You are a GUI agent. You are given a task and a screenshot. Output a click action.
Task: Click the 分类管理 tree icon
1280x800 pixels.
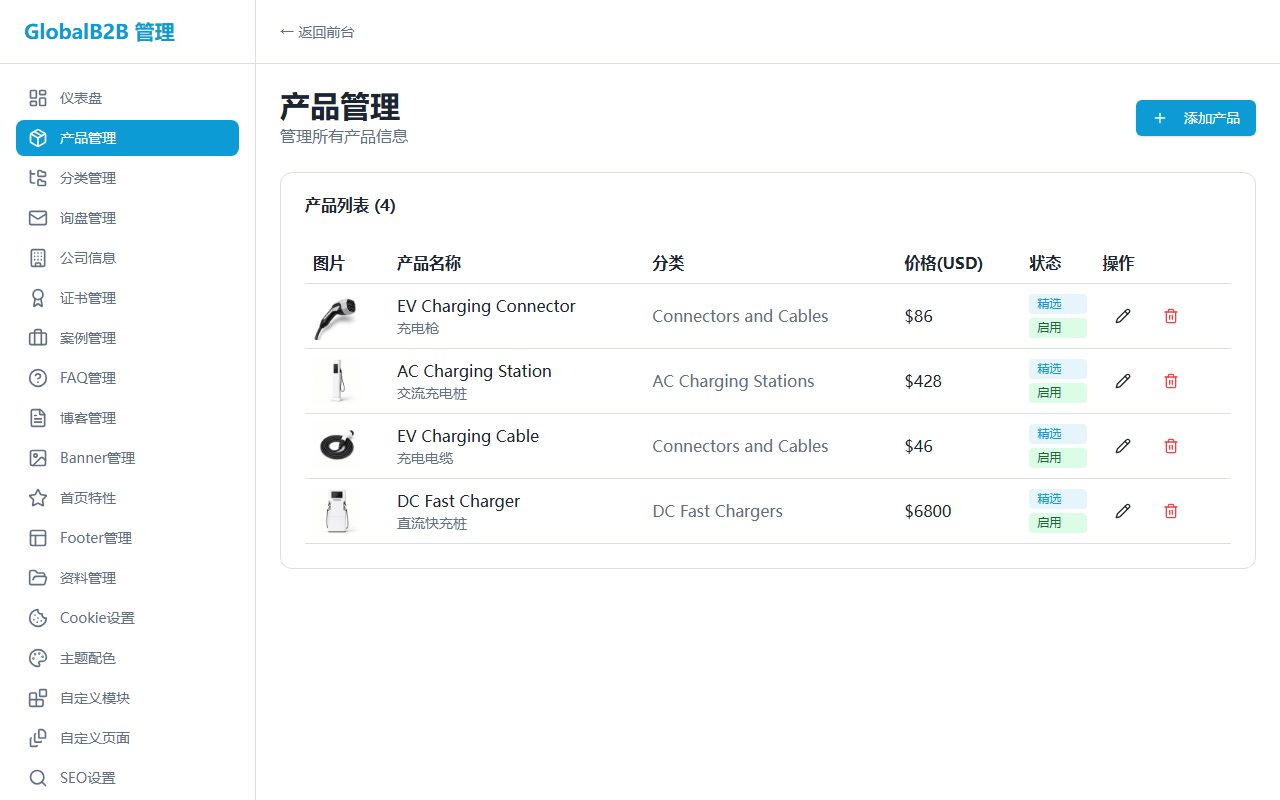click(x=38, y=178)
